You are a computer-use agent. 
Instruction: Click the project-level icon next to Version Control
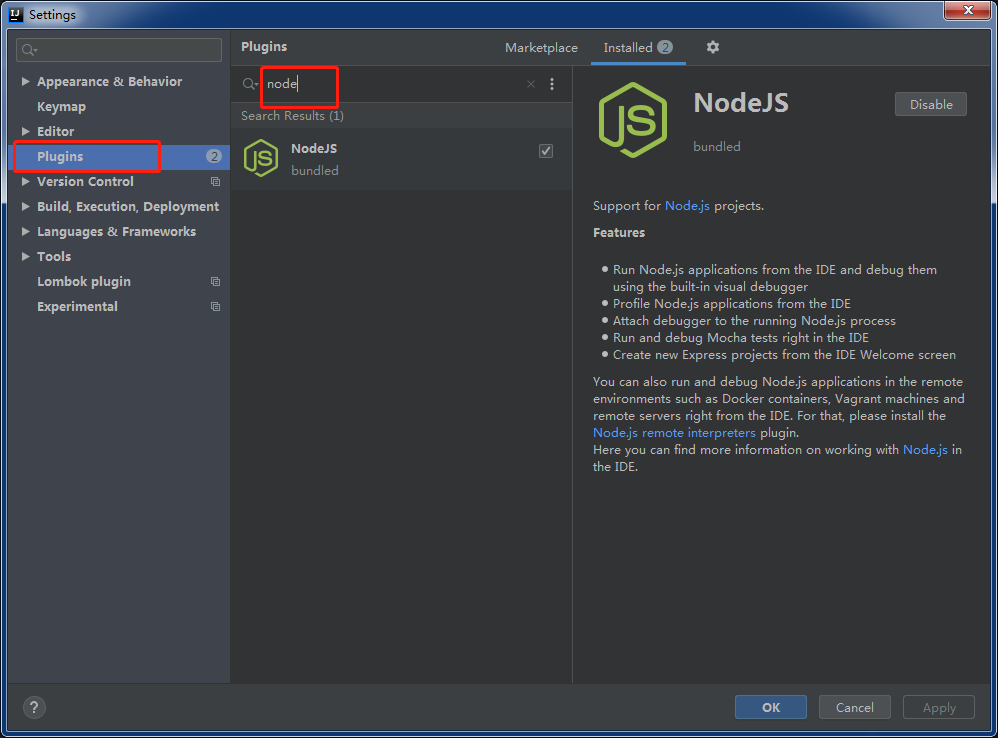point(215,182)
